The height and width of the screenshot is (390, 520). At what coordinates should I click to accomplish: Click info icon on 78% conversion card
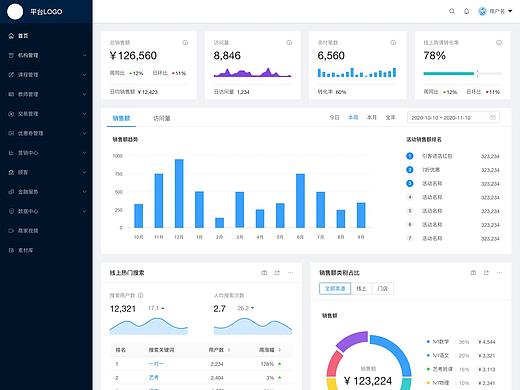click(x=499, y=43)
